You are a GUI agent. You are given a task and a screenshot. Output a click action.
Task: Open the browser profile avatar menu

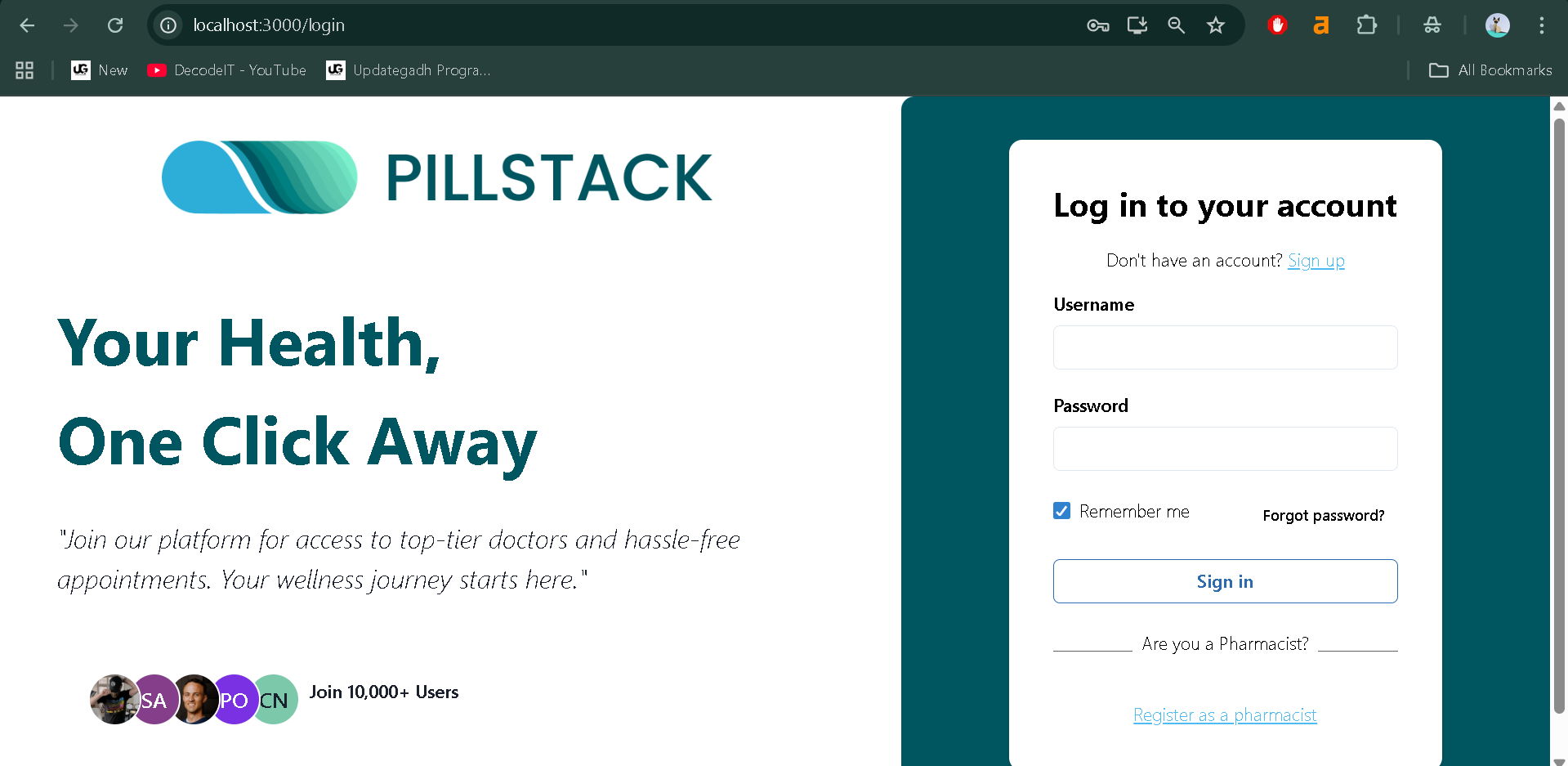tap(1497, 25)
